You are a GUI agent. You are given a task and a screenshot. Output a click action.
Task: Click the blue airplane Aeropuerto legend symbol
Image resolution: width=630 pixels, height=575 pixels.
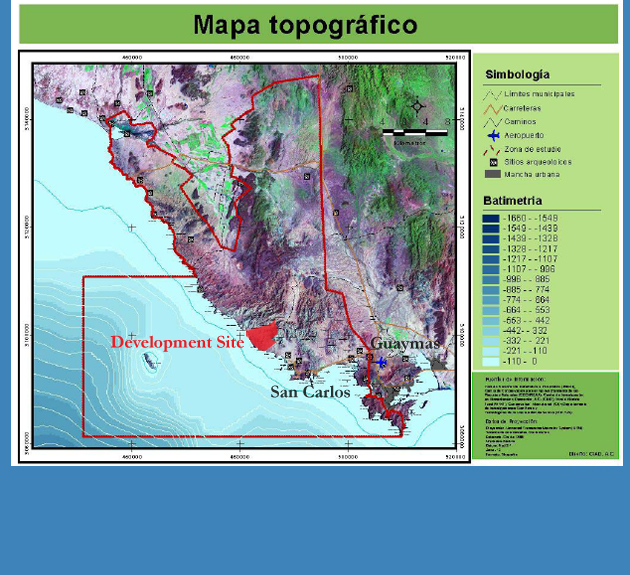coord(492,135)
